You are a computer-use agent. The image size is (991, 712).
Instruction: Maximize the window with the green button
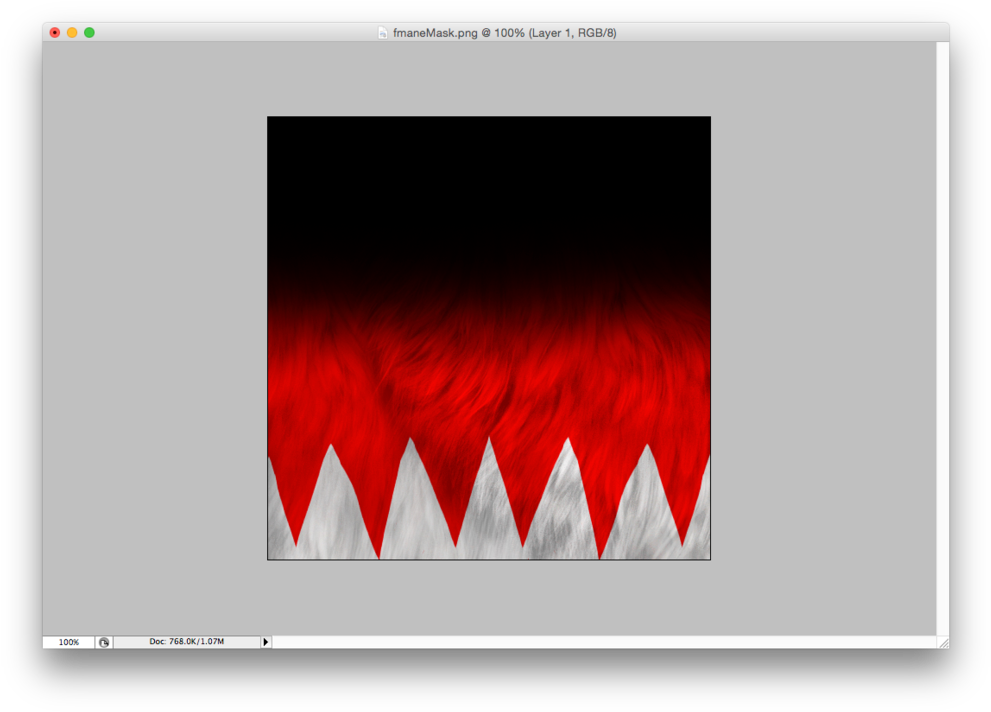[x=90, y=32]
